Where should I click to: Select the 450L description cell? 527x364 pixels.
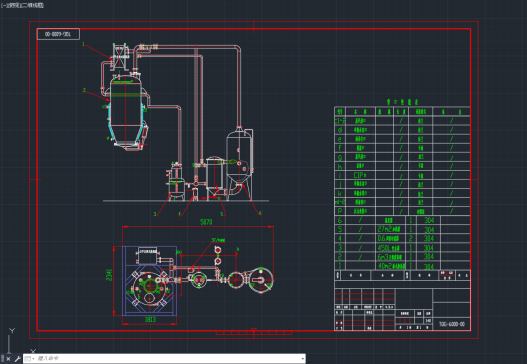[390, 248]
